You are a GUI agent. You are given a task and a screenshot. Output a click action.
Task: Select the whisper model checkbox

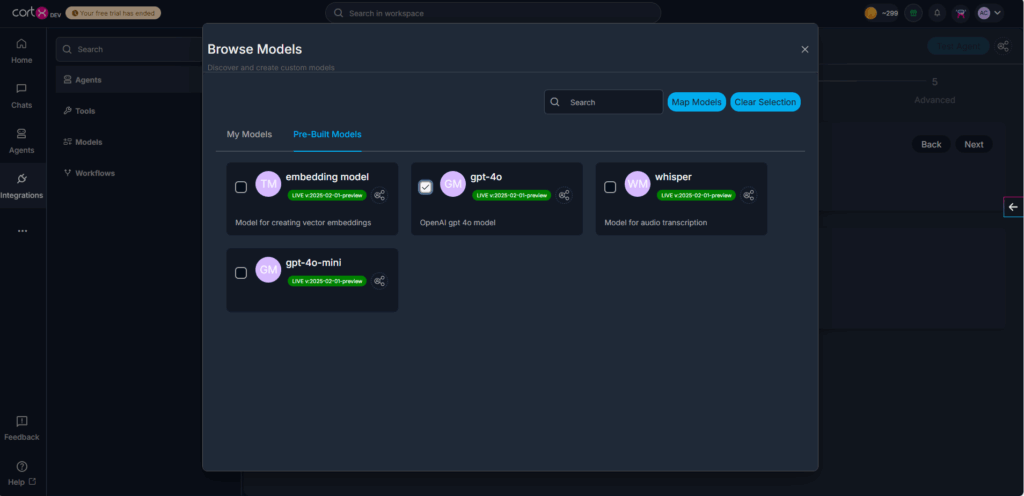[610, 187]
